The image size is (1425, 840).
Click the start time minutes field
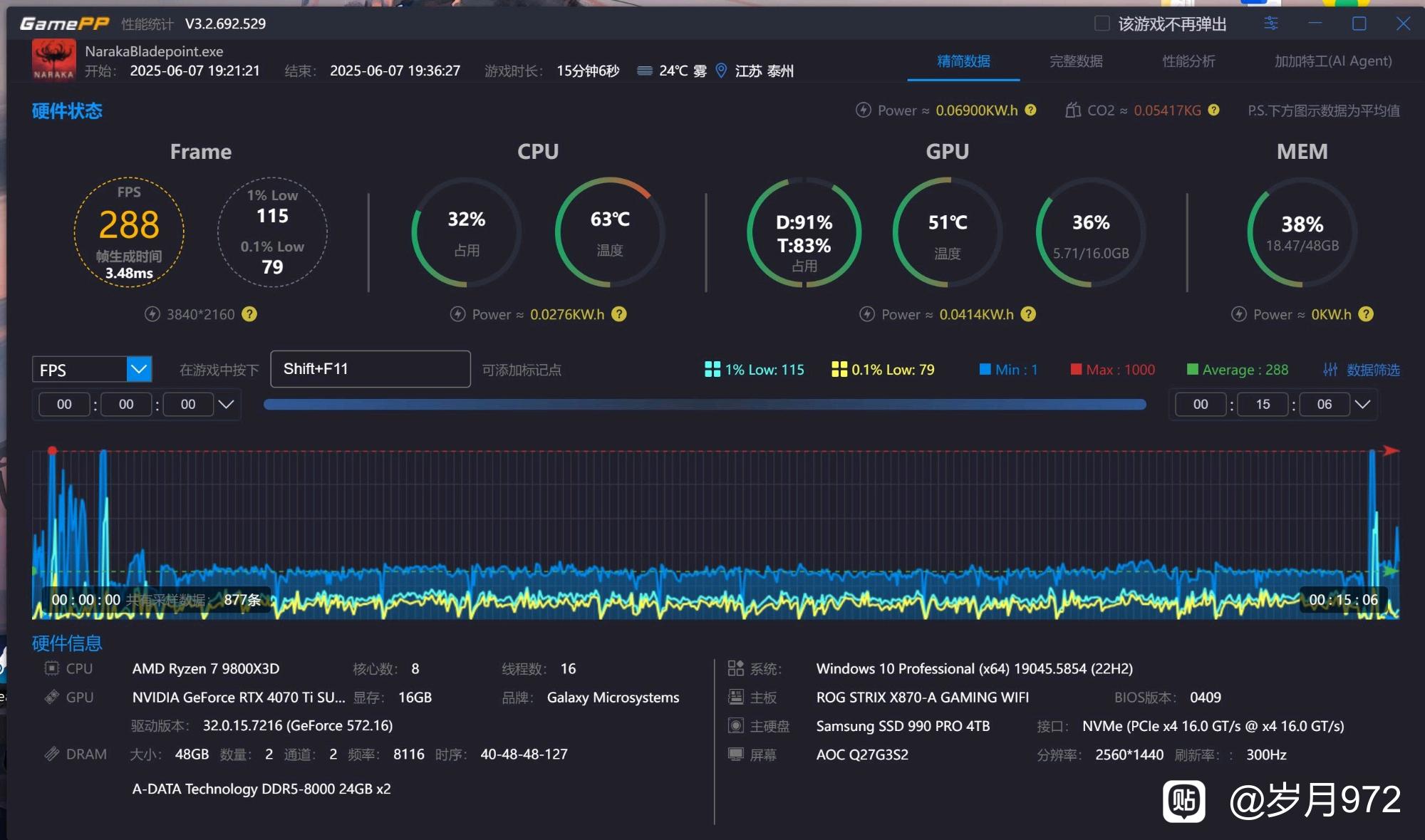(x=126, y=404)
